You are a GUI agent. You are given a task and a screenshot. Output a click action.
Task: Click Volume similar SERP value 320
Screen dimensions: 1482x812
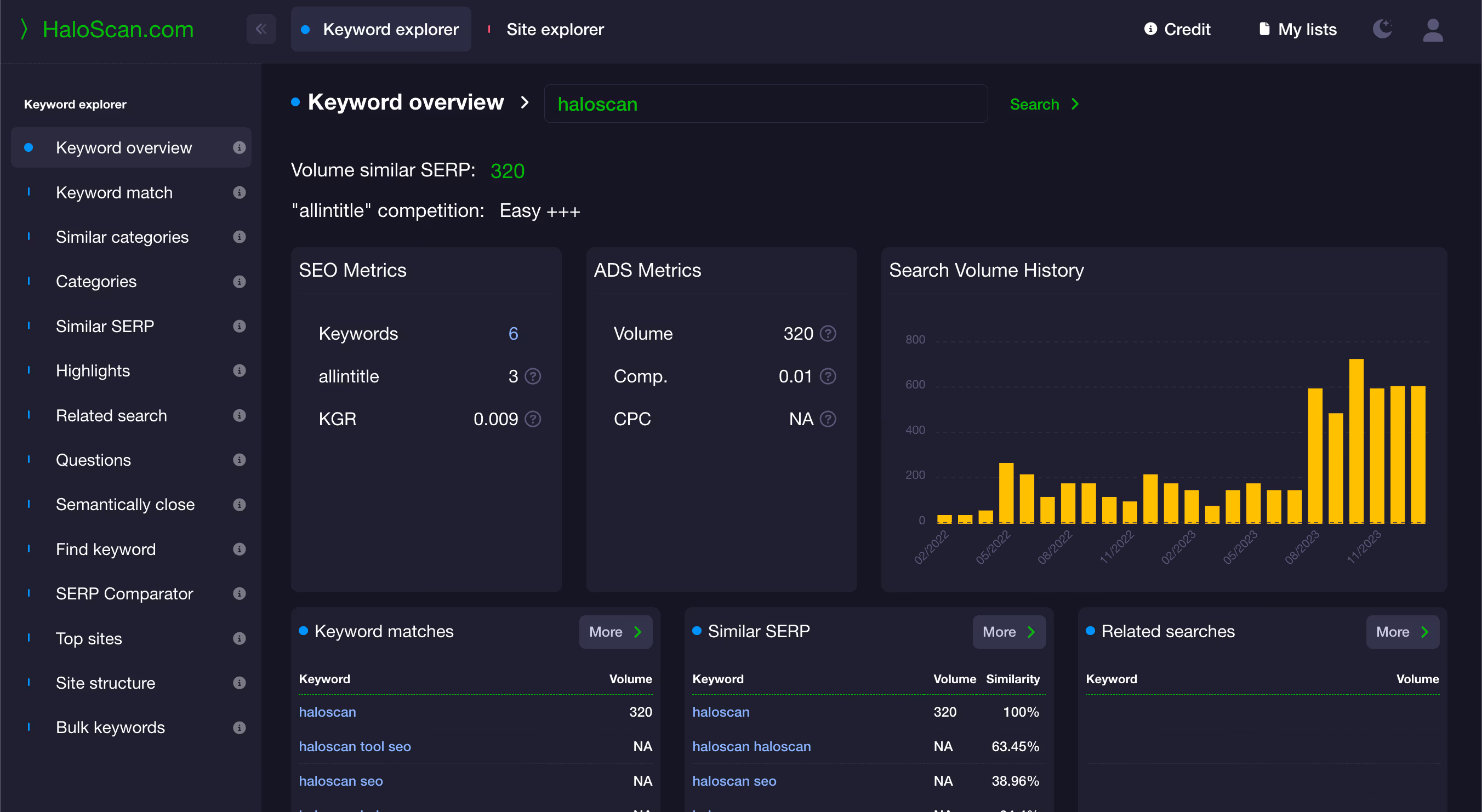tap(508, 171)
